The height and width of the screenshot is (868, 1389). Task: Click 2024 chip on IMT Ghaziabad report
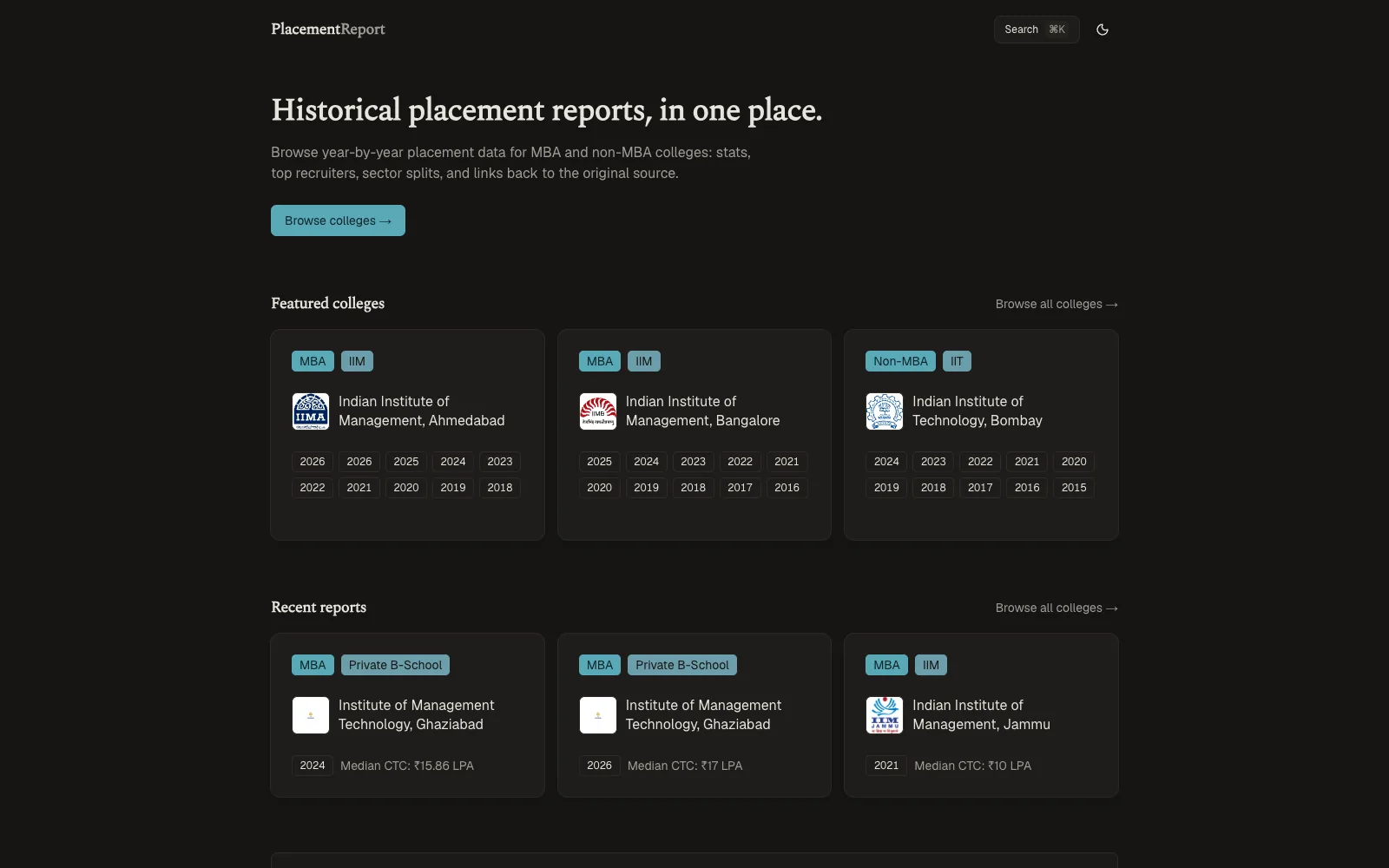tap(313, 766)
